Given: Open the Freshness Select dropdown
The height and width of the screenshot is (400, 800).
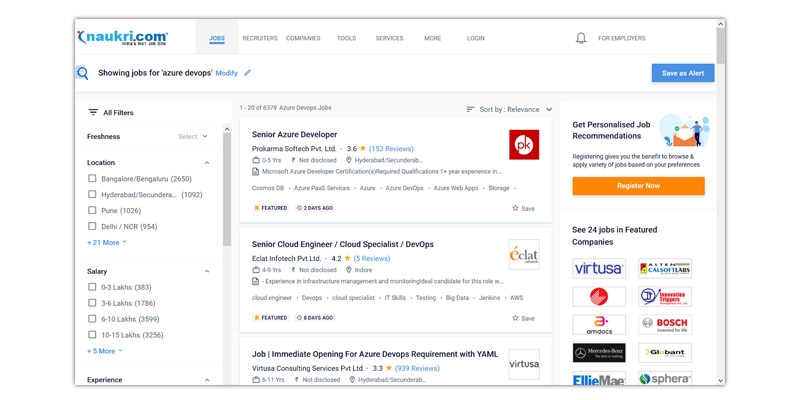Looking at the screenshot, I should click(x=192, y=136).
